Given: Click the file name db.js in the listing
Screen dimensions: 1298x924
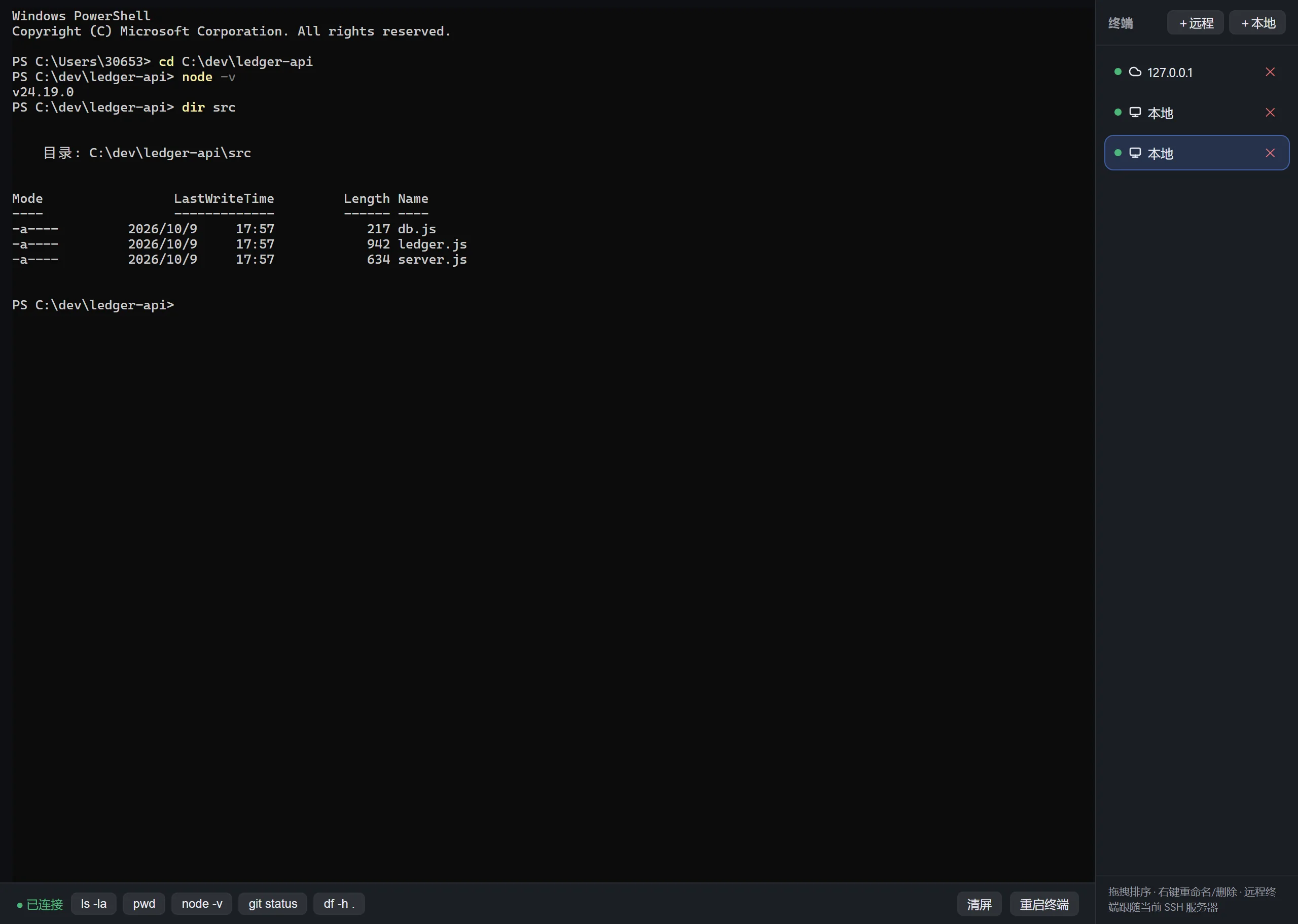Looking at the screenshot, I should pos(417,229).
